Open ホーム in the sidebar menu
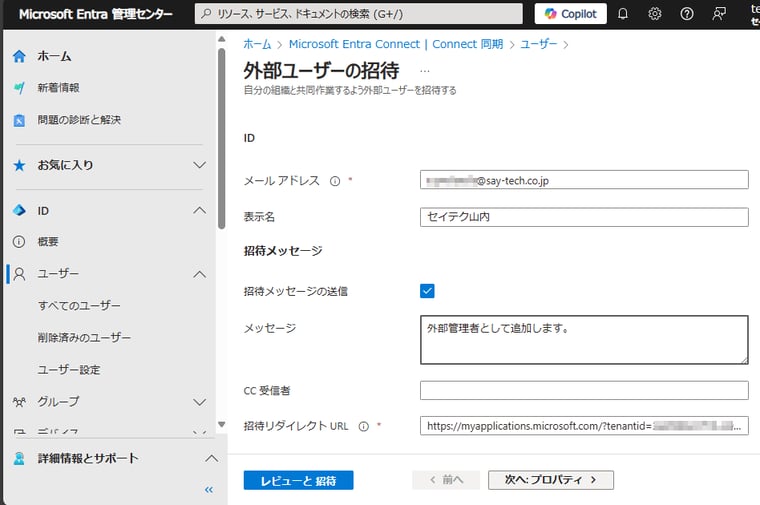760x505 pixels. 54,56
